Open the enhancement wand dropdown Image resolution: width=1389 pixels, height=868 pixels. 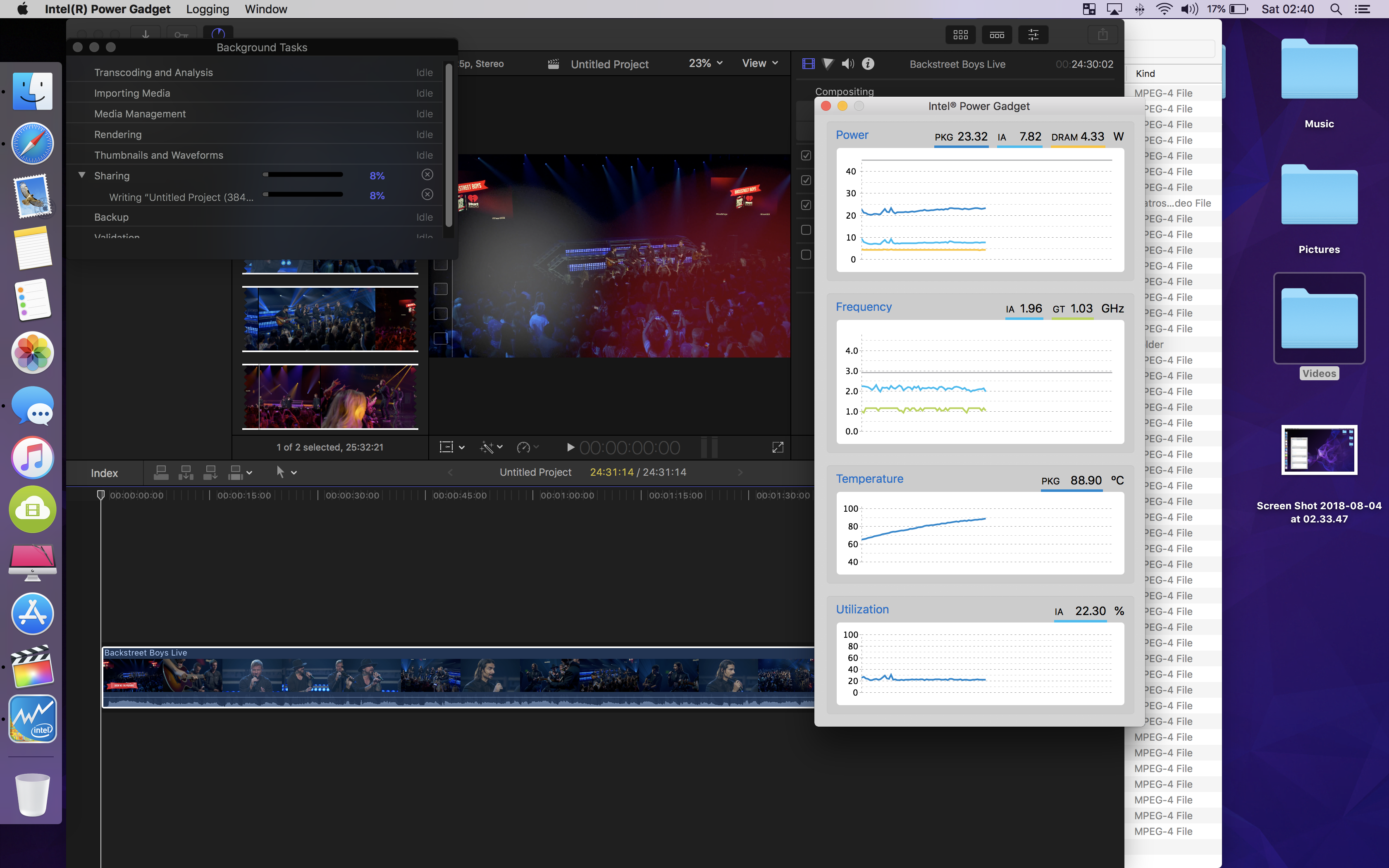coord(491,447)
